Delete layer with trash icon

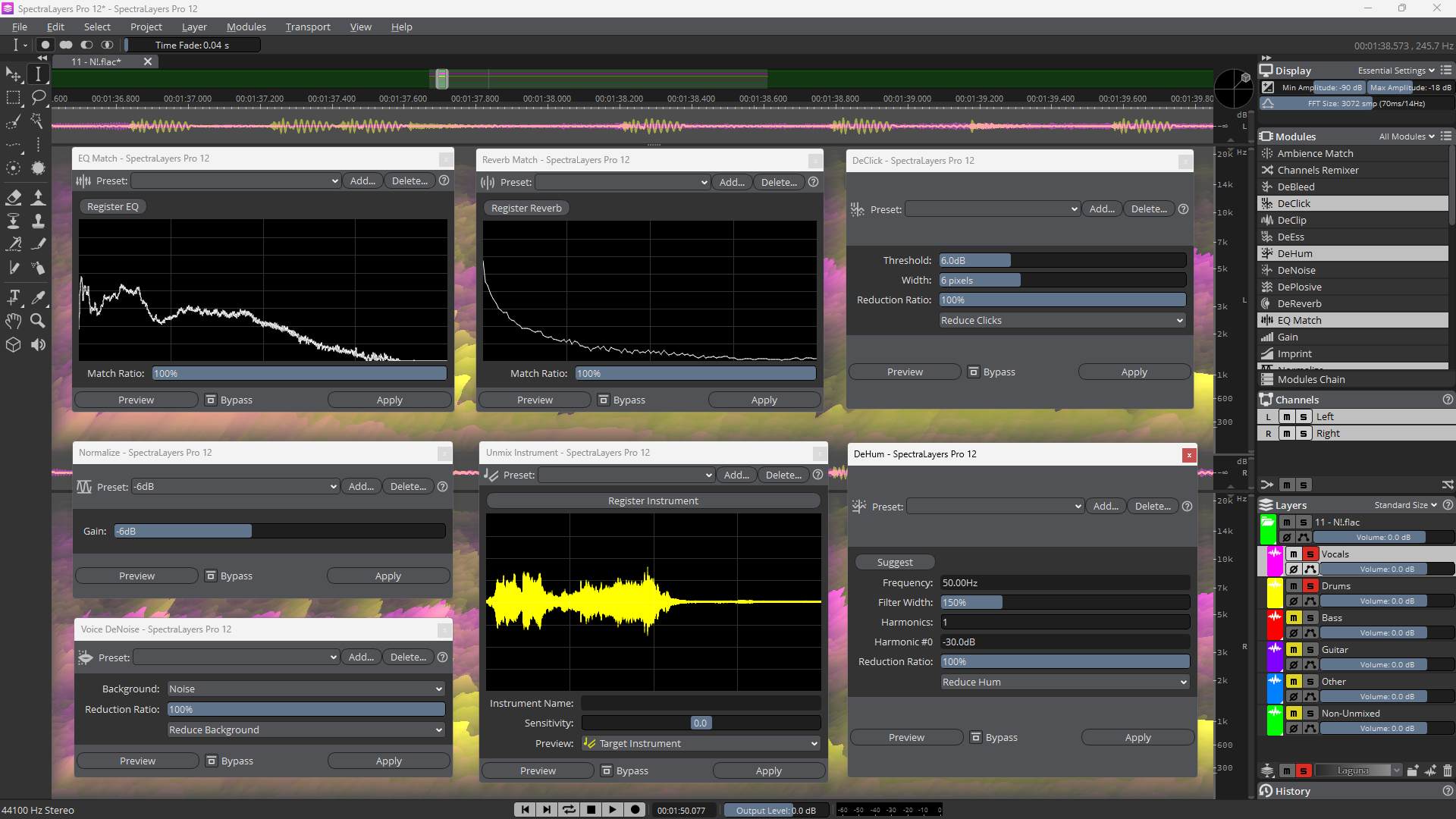coord(1448,770)
